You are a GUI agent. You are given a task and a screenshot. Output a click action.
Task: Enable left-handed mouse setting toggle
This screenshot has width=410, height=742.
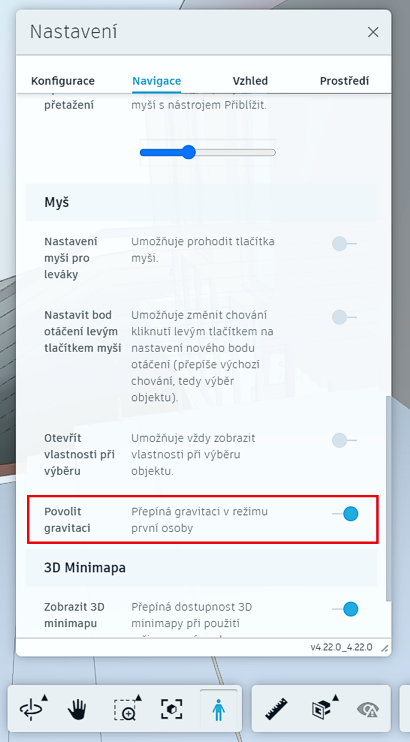[344, 244]
